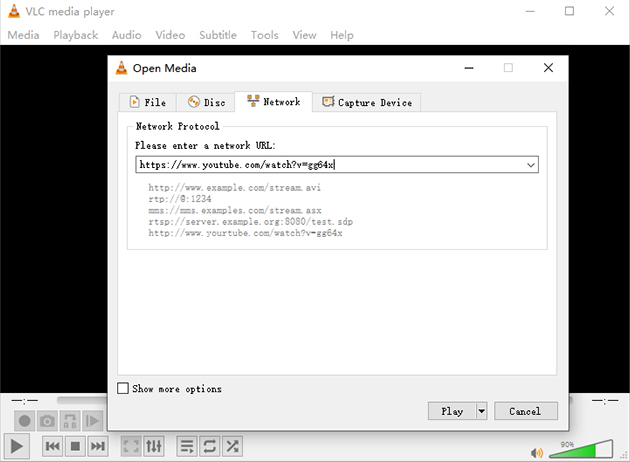Click example text 'rtp://@:1234'

click(180, 199)
